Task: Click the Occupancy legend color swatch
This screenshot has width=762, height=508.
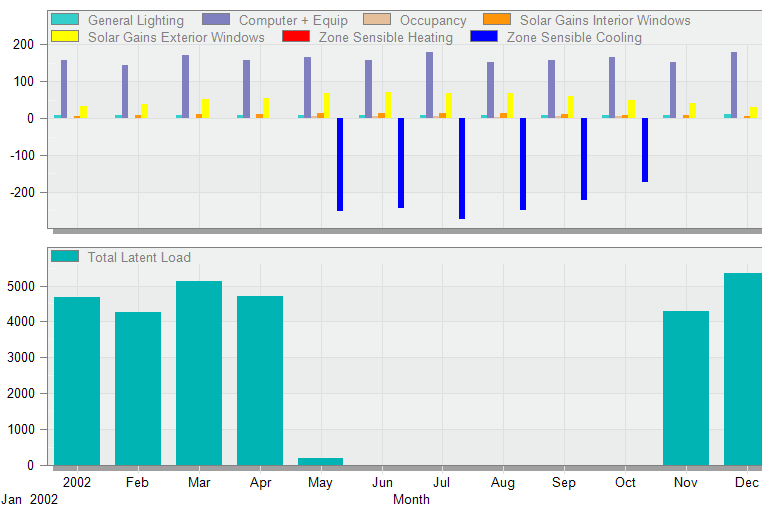Action: point(377,19)
